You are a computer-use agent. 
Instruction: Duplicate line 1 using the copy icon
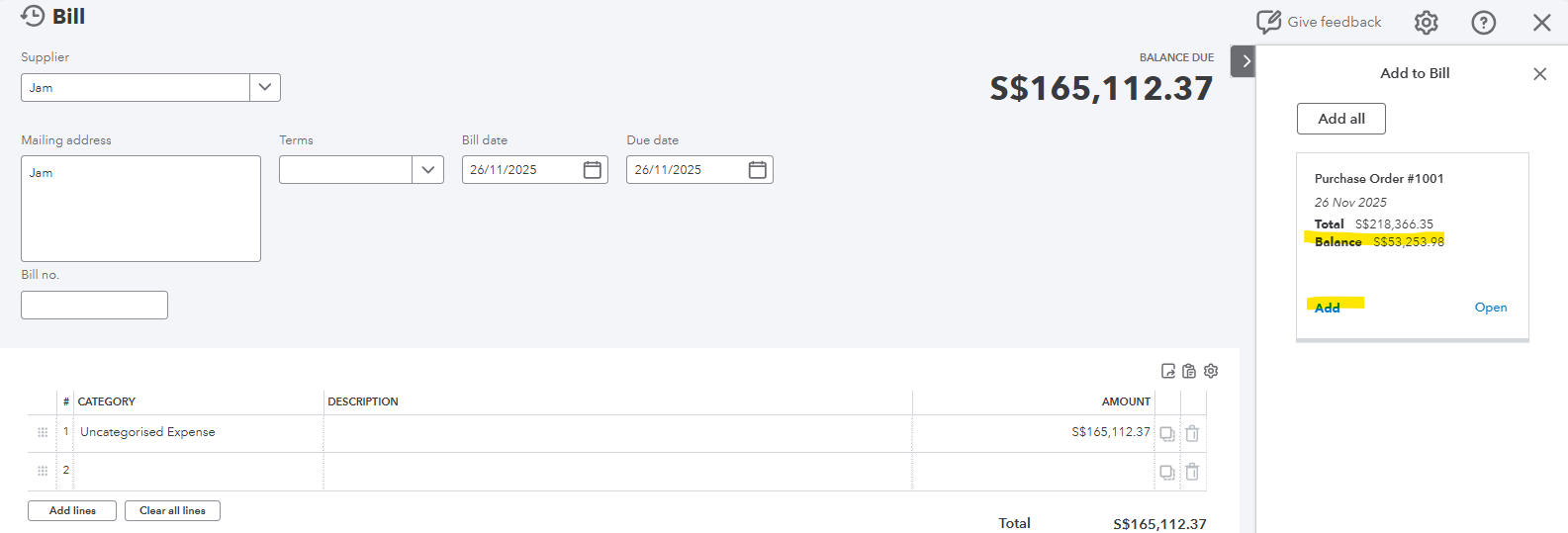(x=1167, y=433)
